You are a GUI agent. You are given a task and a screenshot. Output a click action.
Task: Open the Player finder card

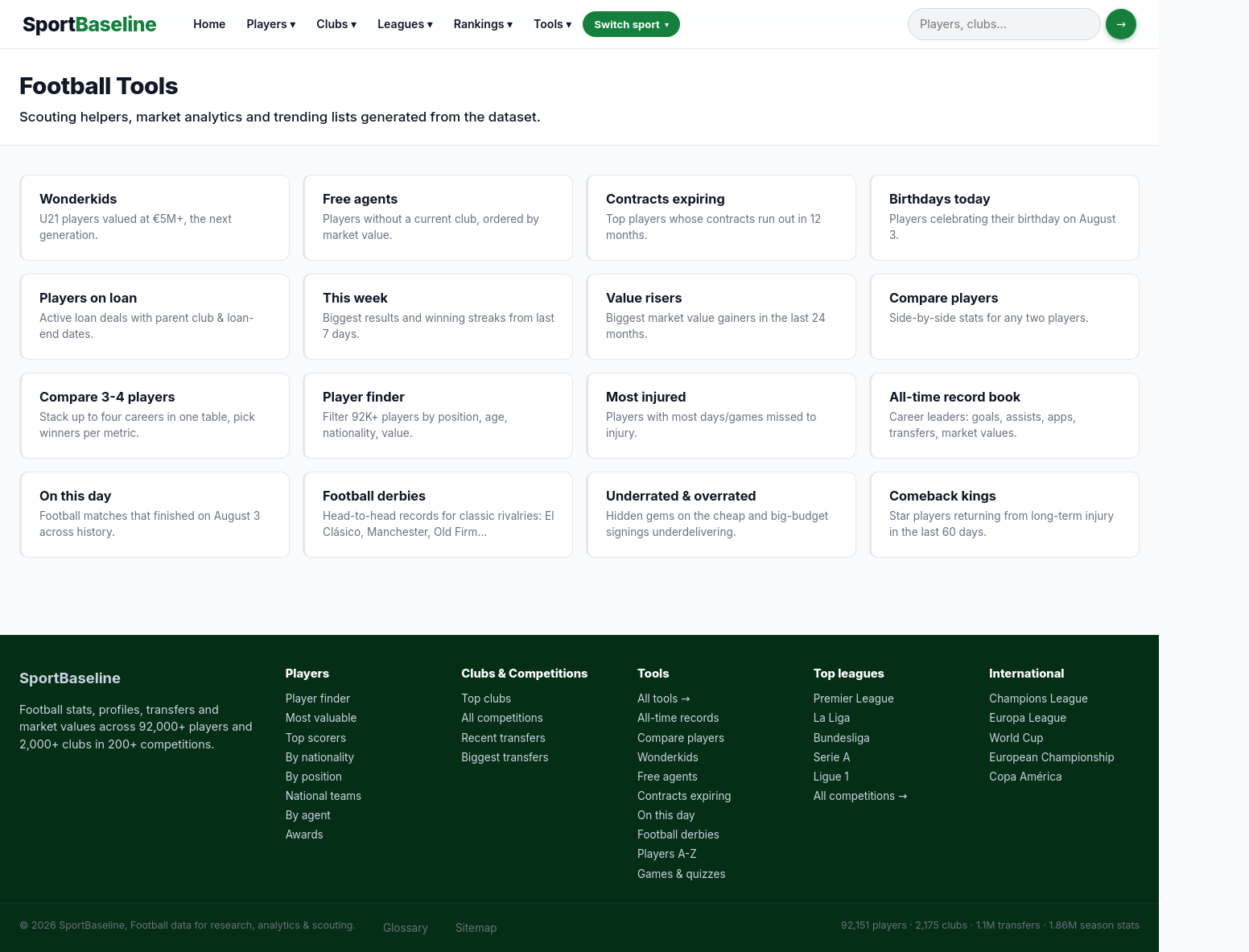[x=438, y=415]
